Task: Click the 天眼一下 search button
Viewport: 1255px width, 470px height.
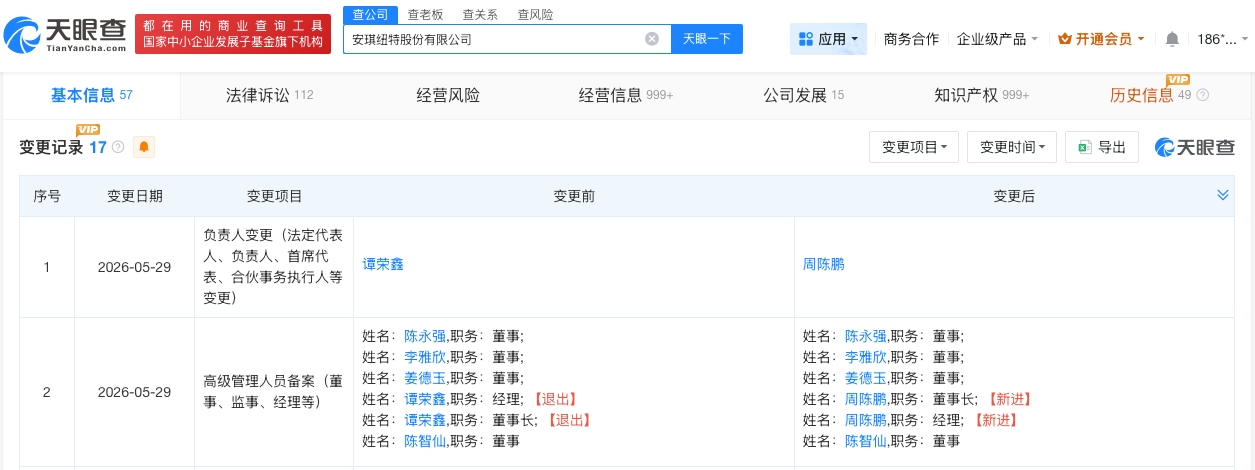Action: [x=707, y=39]
